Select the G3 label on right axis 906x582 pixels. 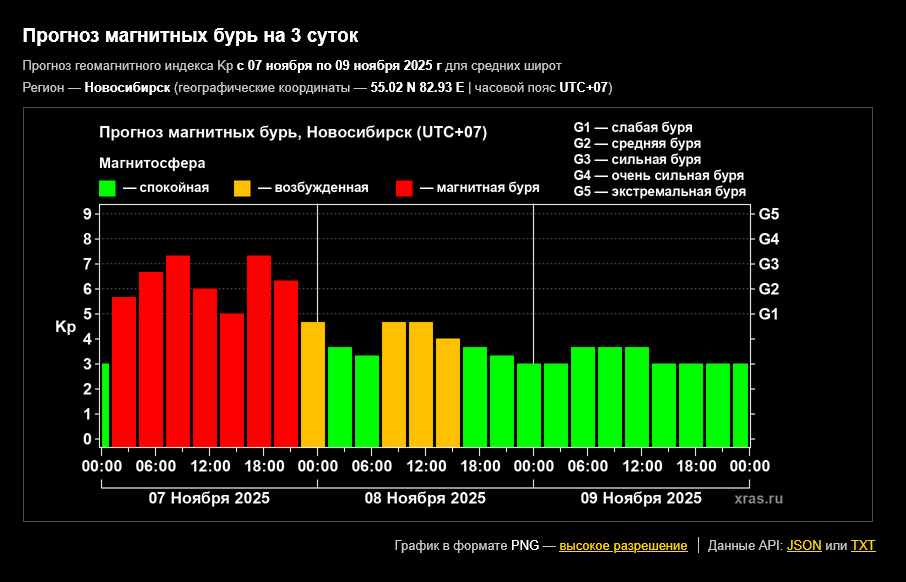pyautogui.click(x=769, y=264)
